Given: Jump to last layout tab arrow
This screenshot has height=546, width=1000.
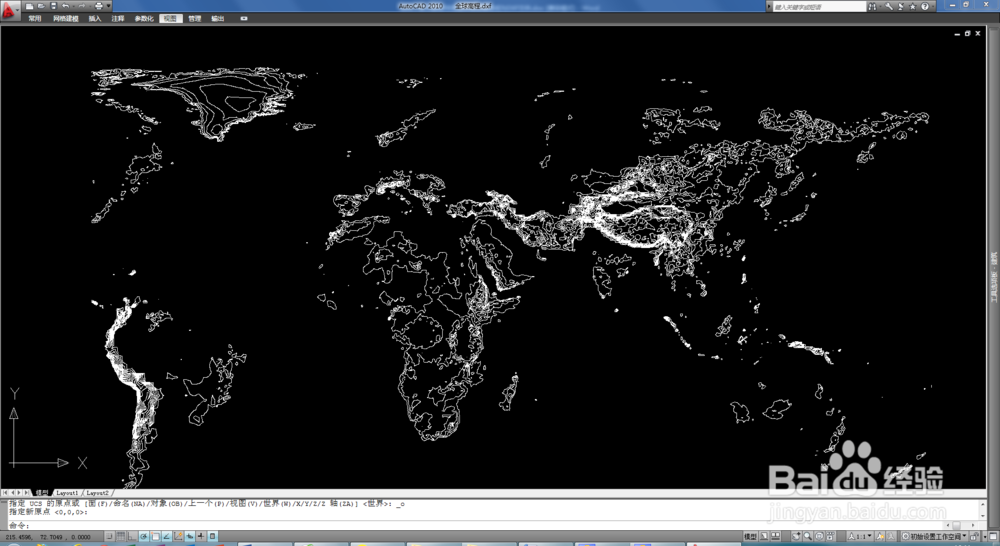Looking at the screenshot, I should click(26, 492).
